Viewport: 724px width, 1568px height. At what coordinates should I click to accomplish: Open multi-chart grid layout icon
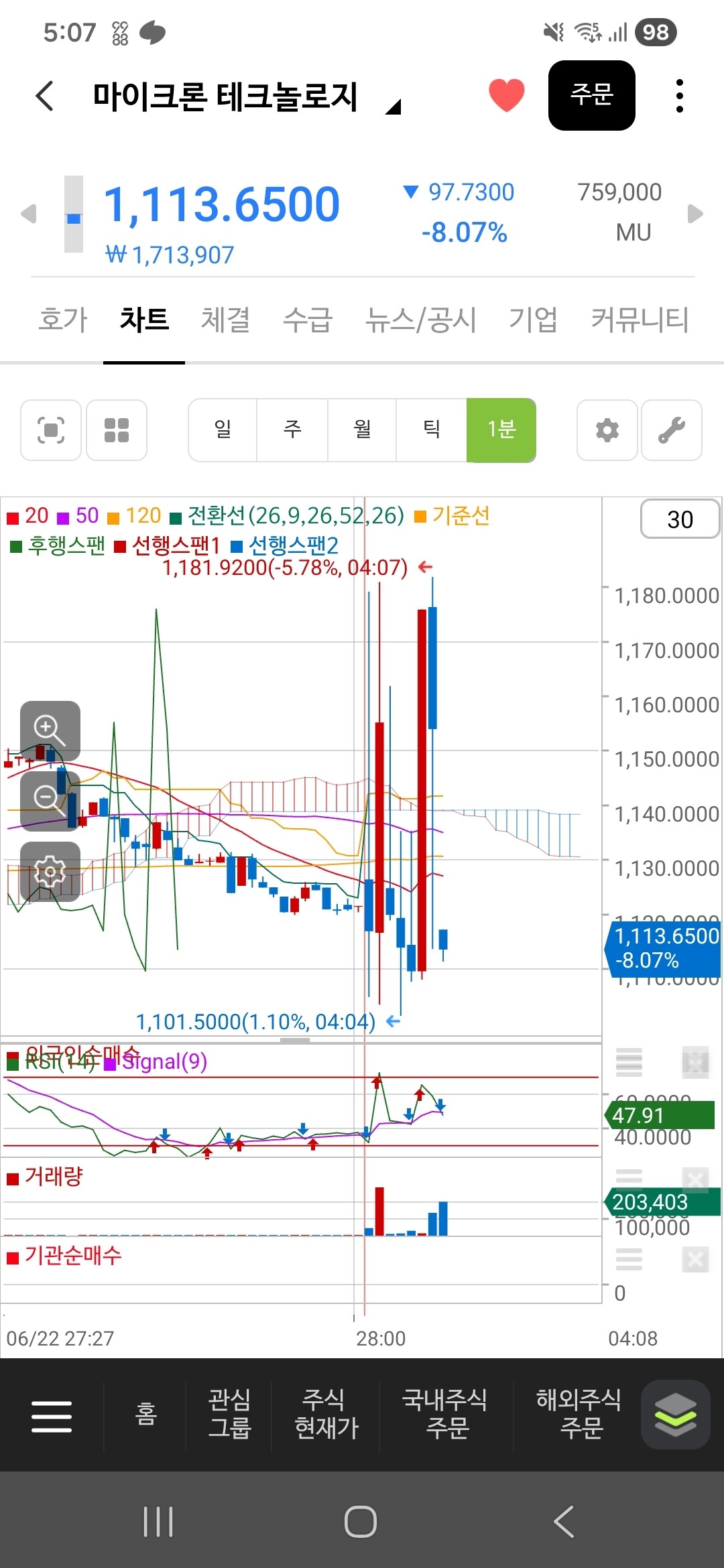point(117,430)
